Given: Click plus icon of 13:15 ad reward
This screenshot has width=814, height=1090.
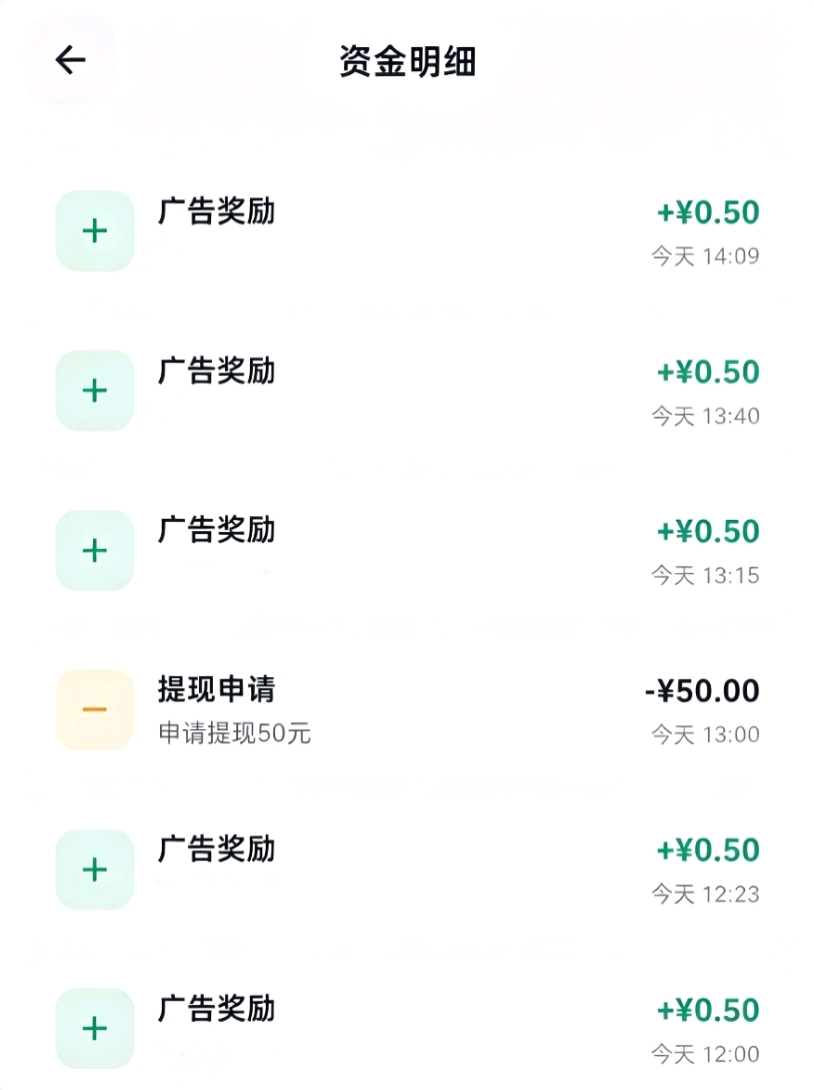Looking at the screenshot, I should [95, 550].
